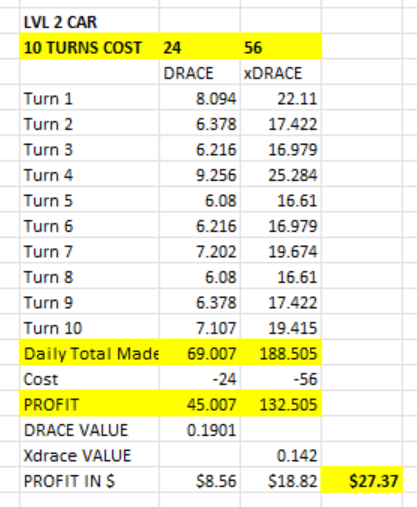Select the DRACE cost cell showing 24
The height and width of the screenshot is (507, 417).
(200, 47)
